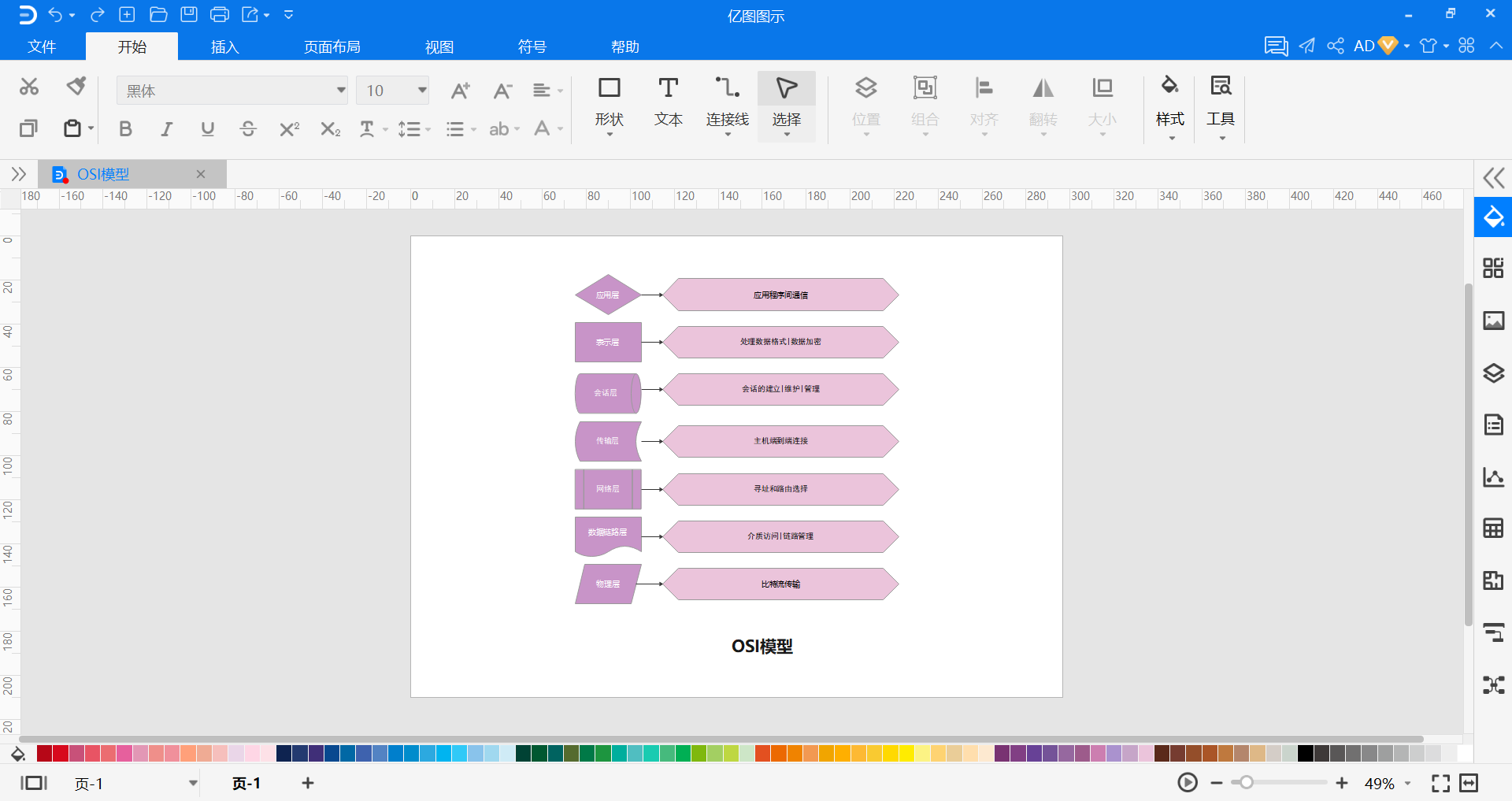Open the table panel in right sidebar
Viewport: 1512px width, 801px height.
pyautogui.click(x=1493, y=528)
